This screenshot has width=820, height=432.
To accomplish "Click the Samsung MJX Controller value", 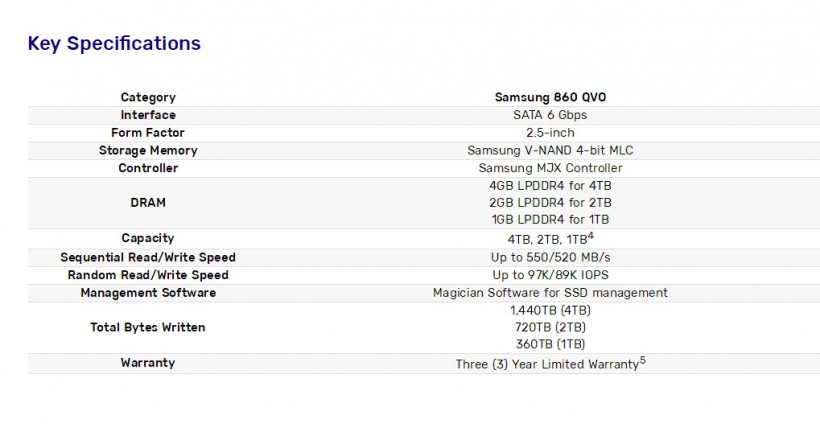I will [x=550, y=168].
